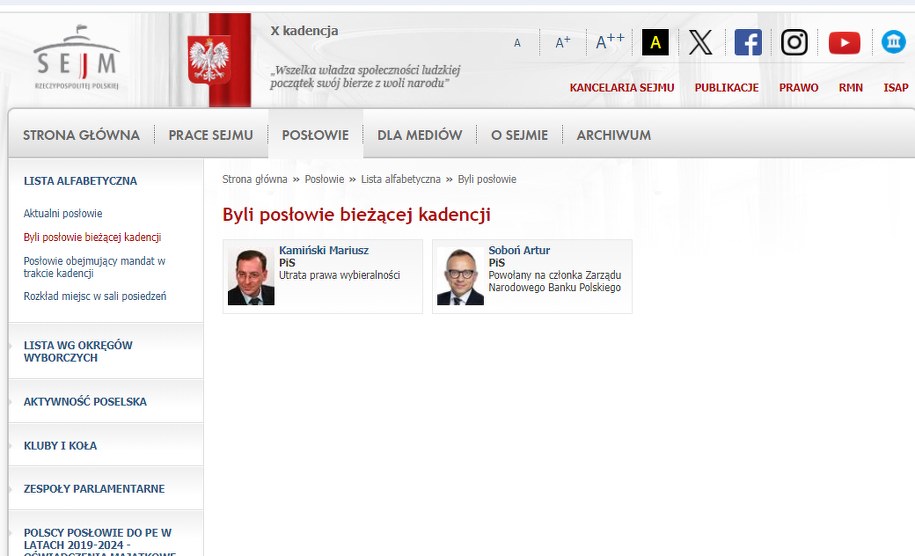The width and height of the screenshot is (915, 556).
Task: Open PRACE SEJMU menu
Action: [x=211, y=135]
